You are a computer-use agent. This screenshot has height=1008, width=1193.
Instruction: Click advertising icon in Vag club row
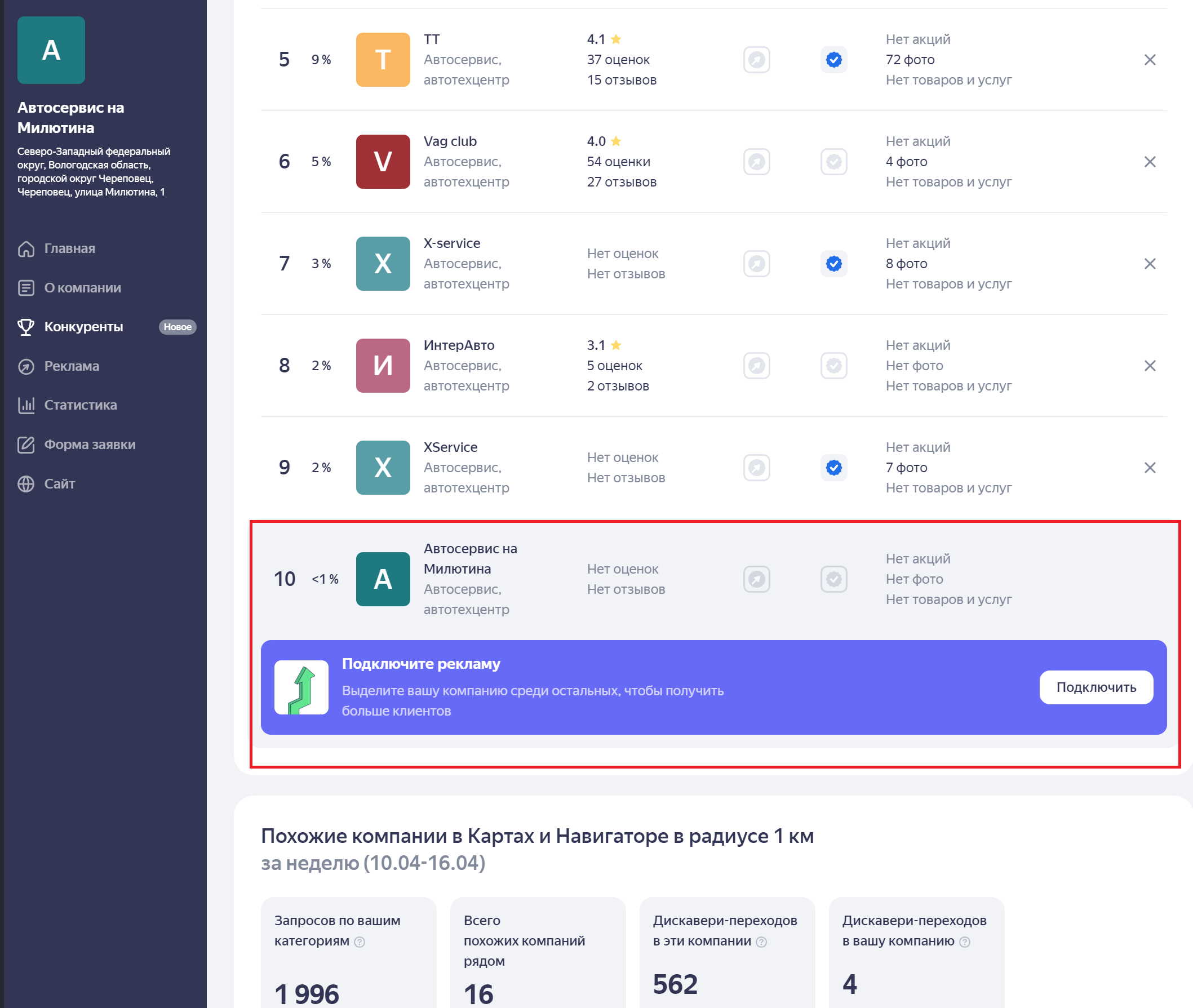(x=756, y=162)
